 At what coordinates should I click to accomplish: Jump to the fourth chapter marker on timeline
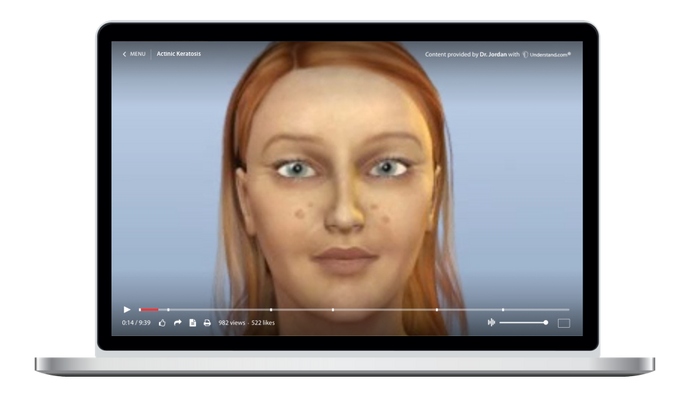[437, 310]
